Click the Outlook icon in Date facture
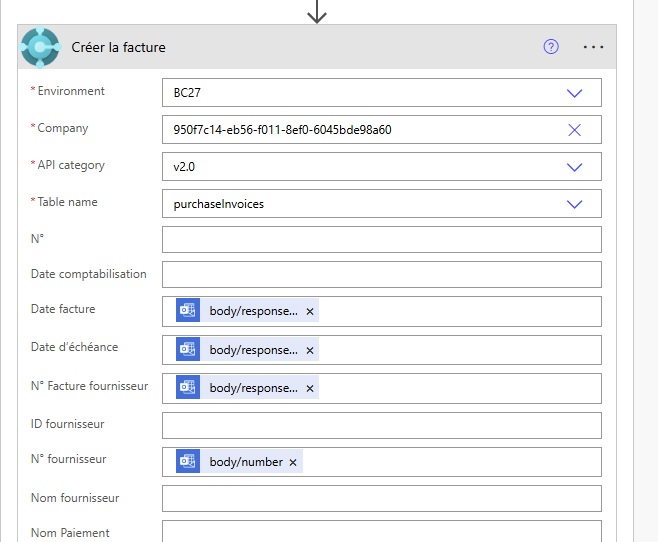 pyautogui.click(x=188, y=311)
